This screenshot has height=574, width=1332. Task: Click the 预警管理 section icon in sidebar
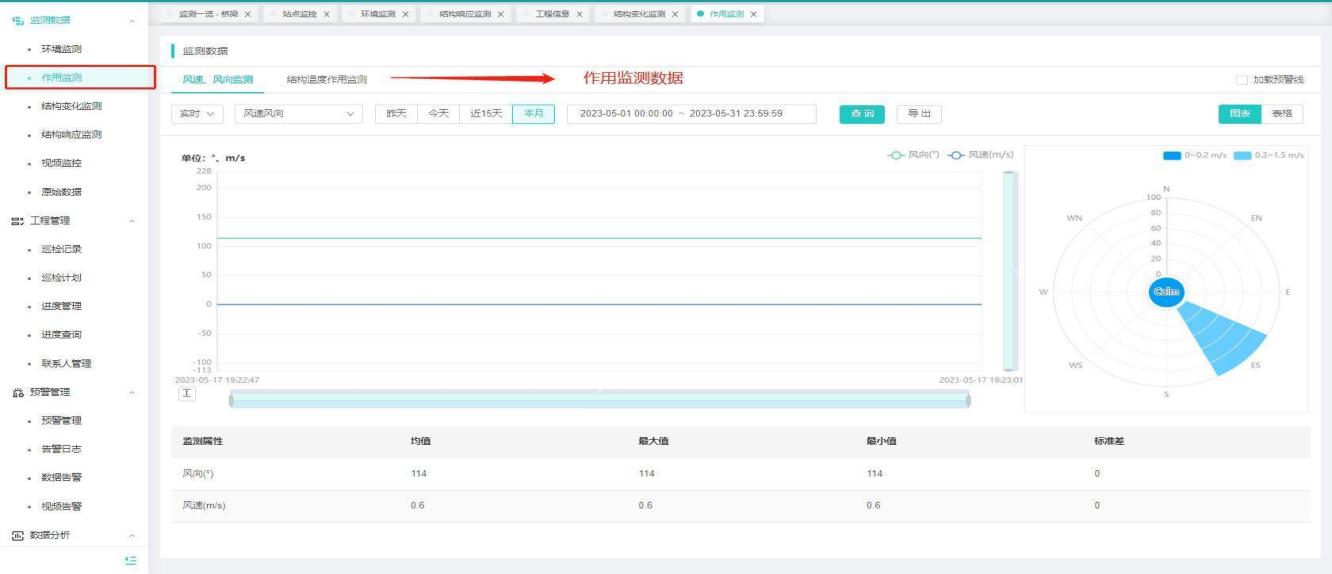pos(17,392)
